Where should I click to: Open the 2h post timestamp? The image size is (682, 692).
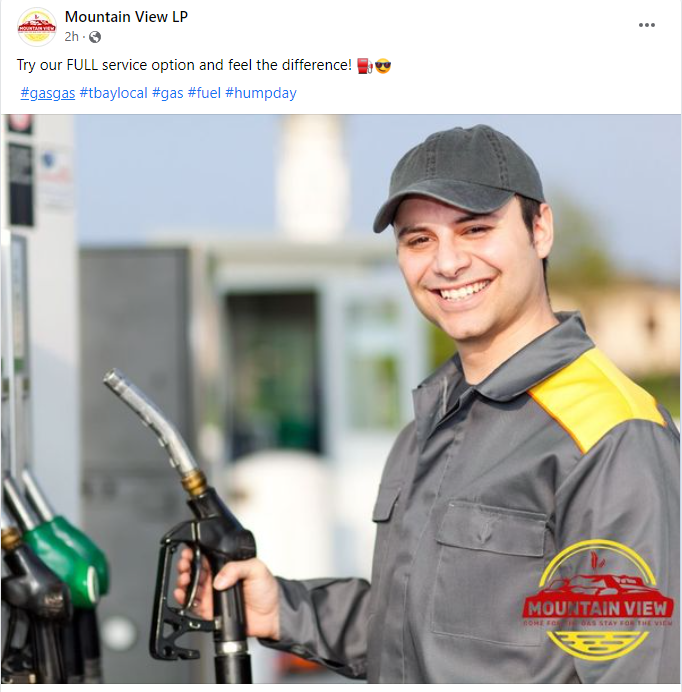72,37
